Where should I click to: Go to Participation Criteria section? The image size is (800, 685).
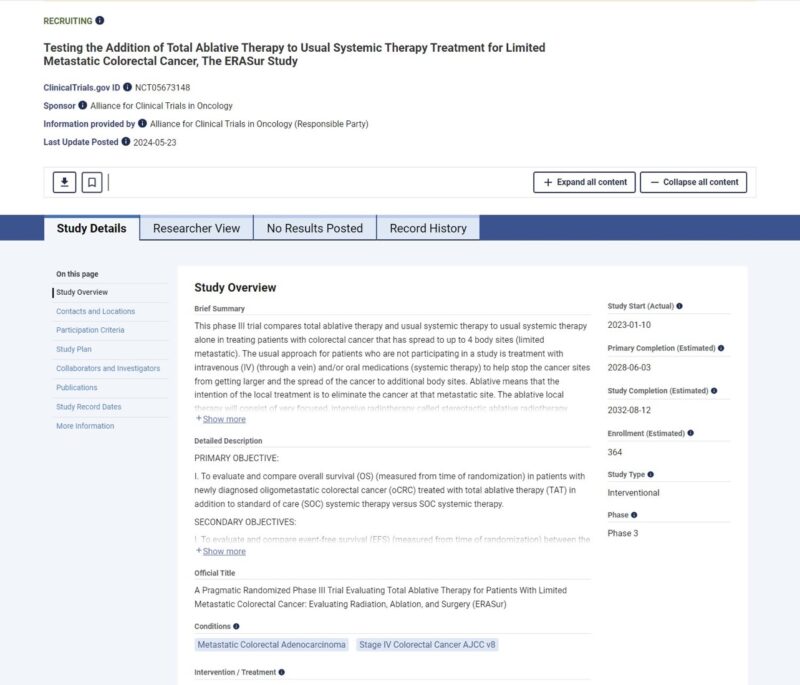point(90,330)
